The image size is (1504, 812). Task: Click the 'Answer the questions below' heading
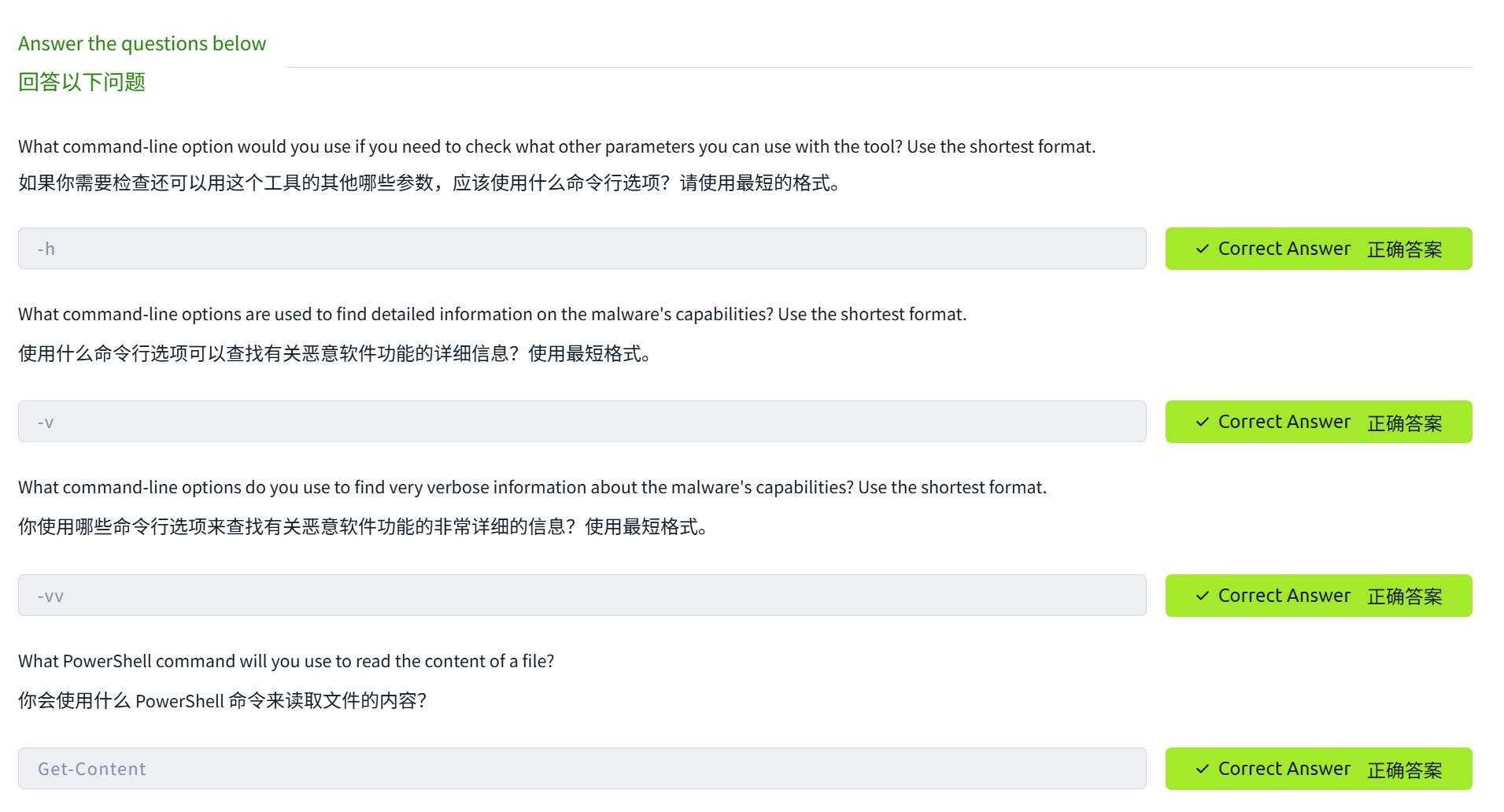point(142,44)
